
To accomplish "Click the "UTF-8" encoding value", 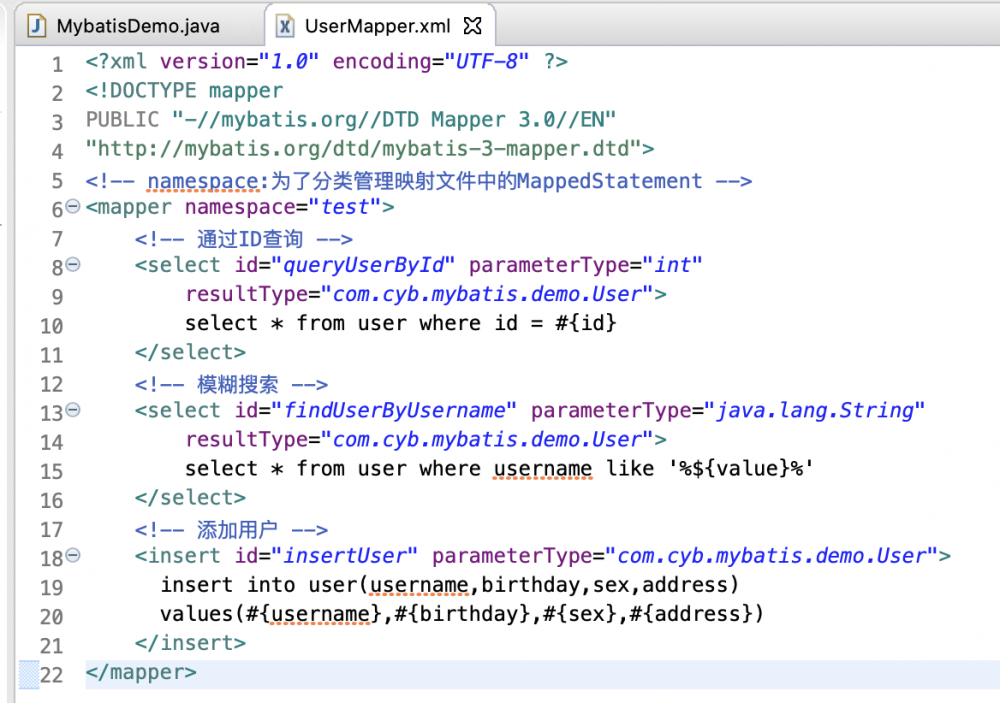I will tap(487, 61).
